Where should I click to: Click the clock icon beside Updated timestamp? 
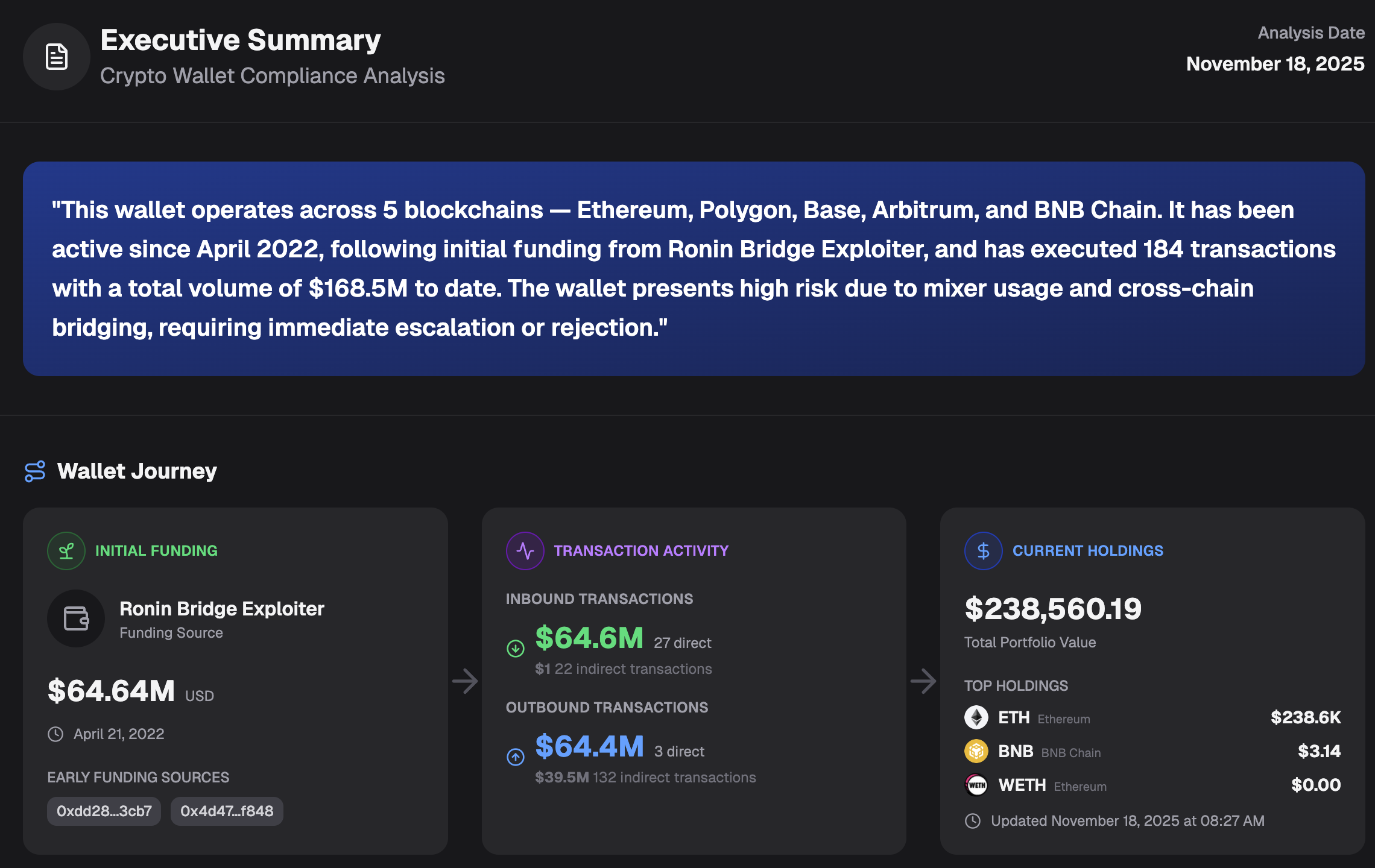pos(973,821)
